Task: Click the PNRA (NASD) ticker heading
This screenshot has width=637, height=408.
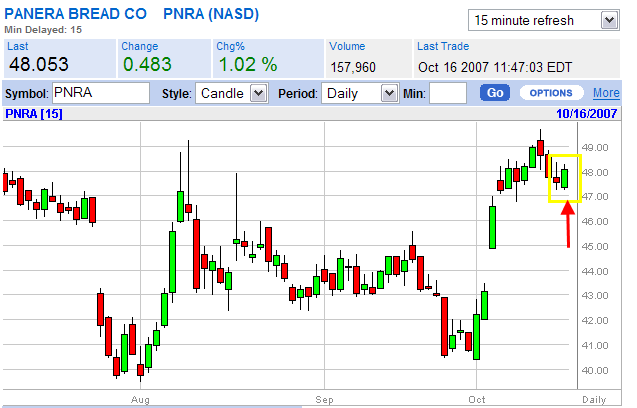Action: pyautogui.click(x=211, y=14)
